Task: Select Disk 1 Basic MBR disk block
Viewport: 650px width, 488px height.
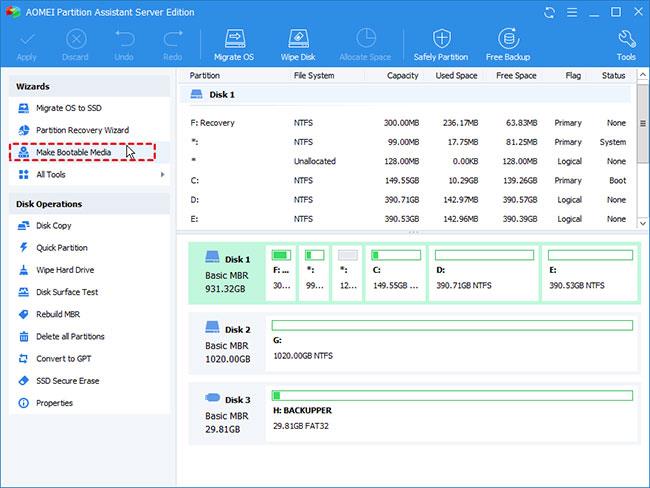Action: click(227, 274)
